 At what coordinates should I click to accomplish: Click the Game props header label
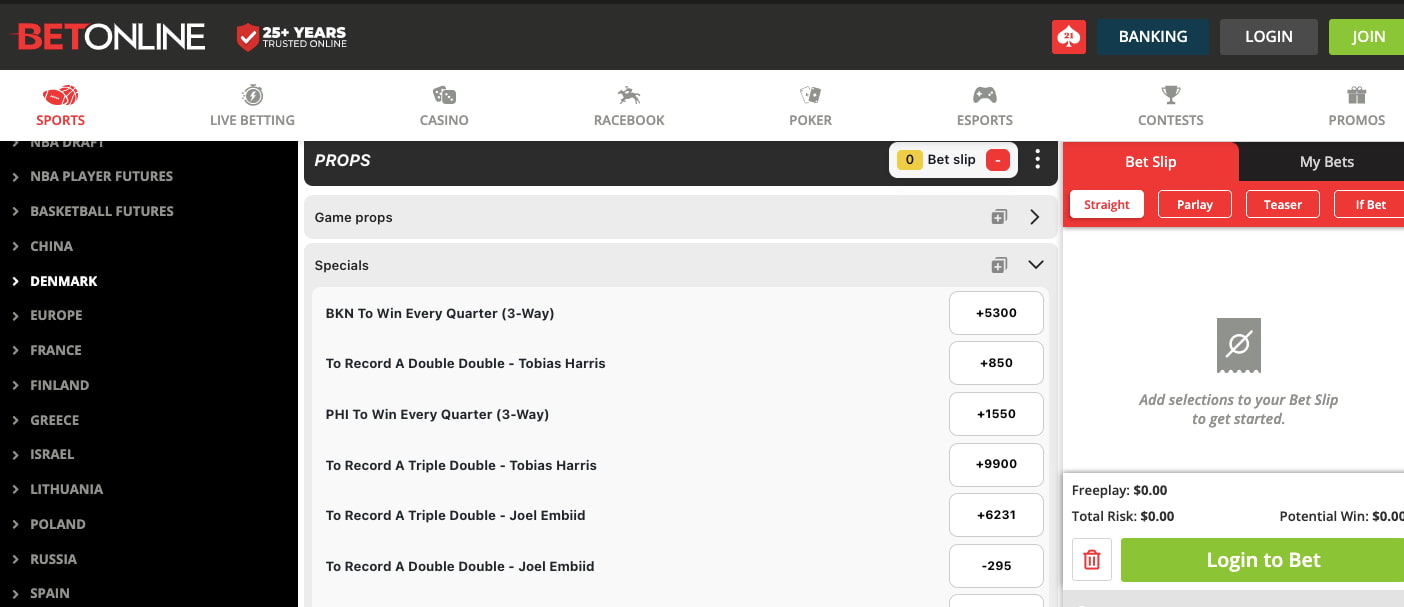click(x=353, y=217)
